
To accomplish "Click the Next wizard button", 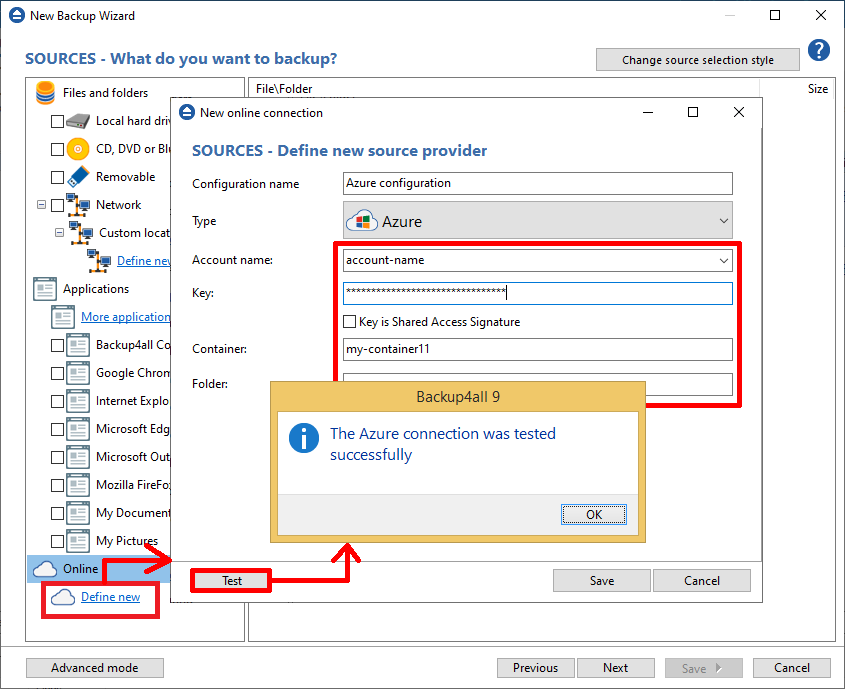I will tap(615, 668).
